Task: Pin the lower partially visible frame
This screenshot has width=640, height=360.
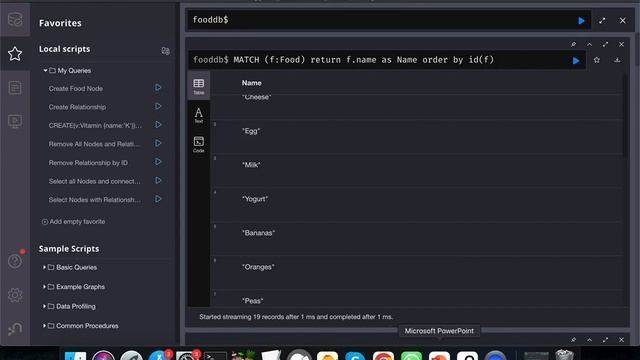Action: (x=573, y=340)
